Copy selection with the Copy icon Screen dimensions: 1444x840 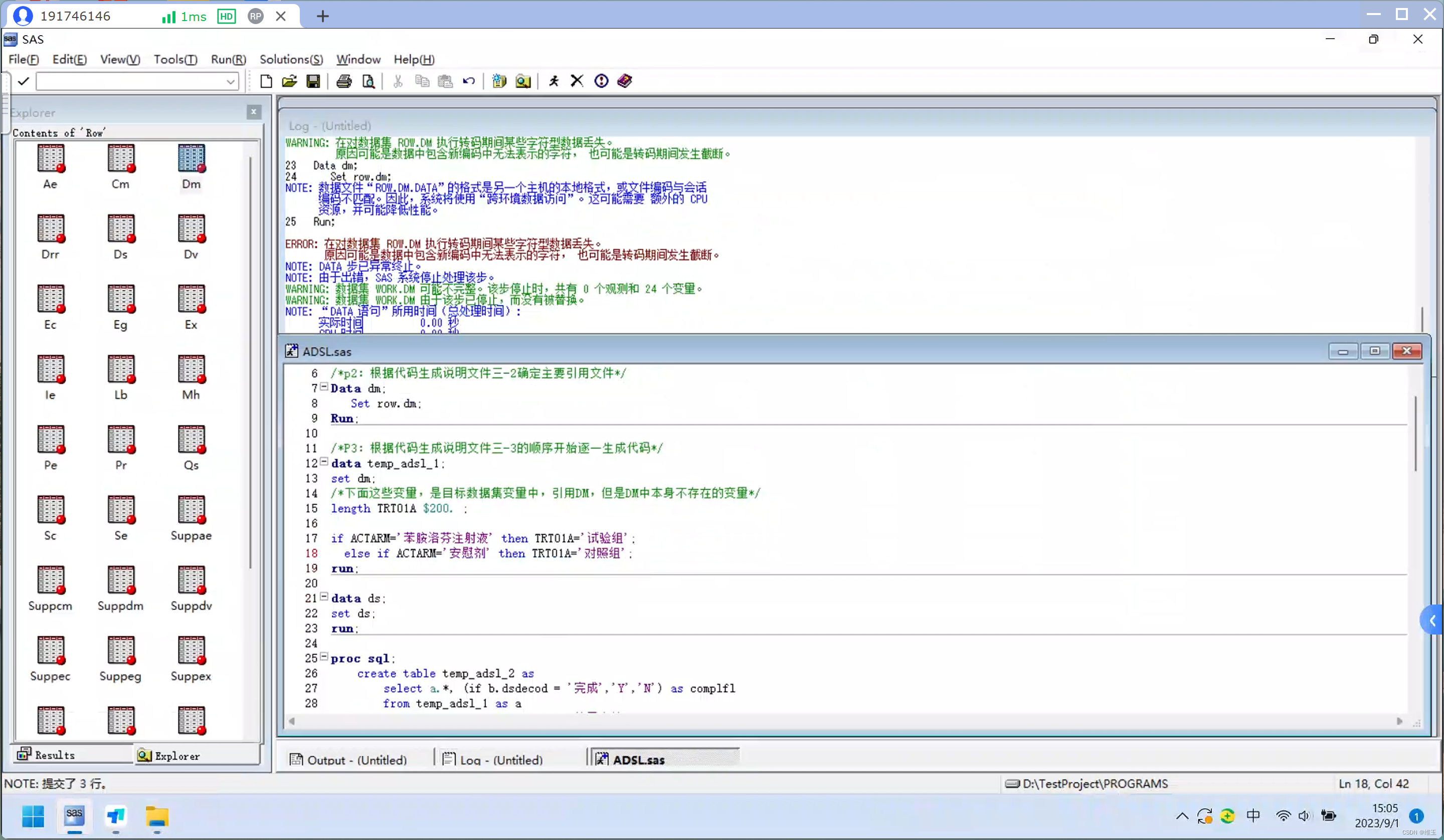tap(422, 81)
